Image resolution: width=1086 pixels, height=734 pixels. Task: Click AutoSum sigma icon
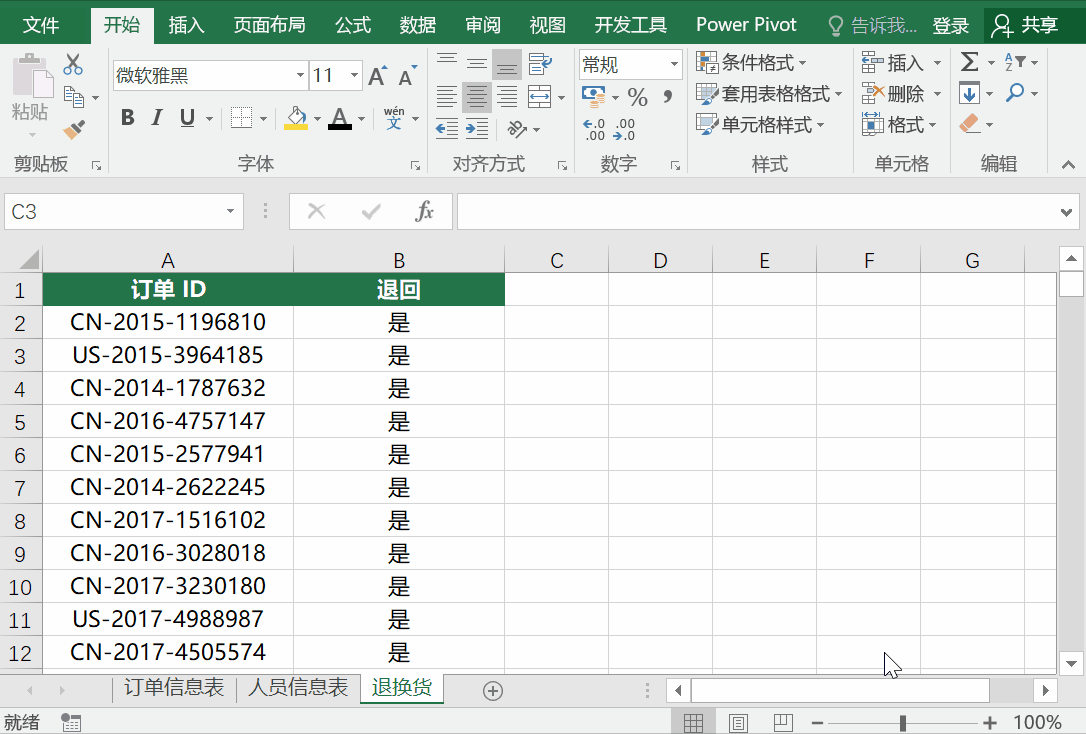pyautogui.click(x=970, y=62)
